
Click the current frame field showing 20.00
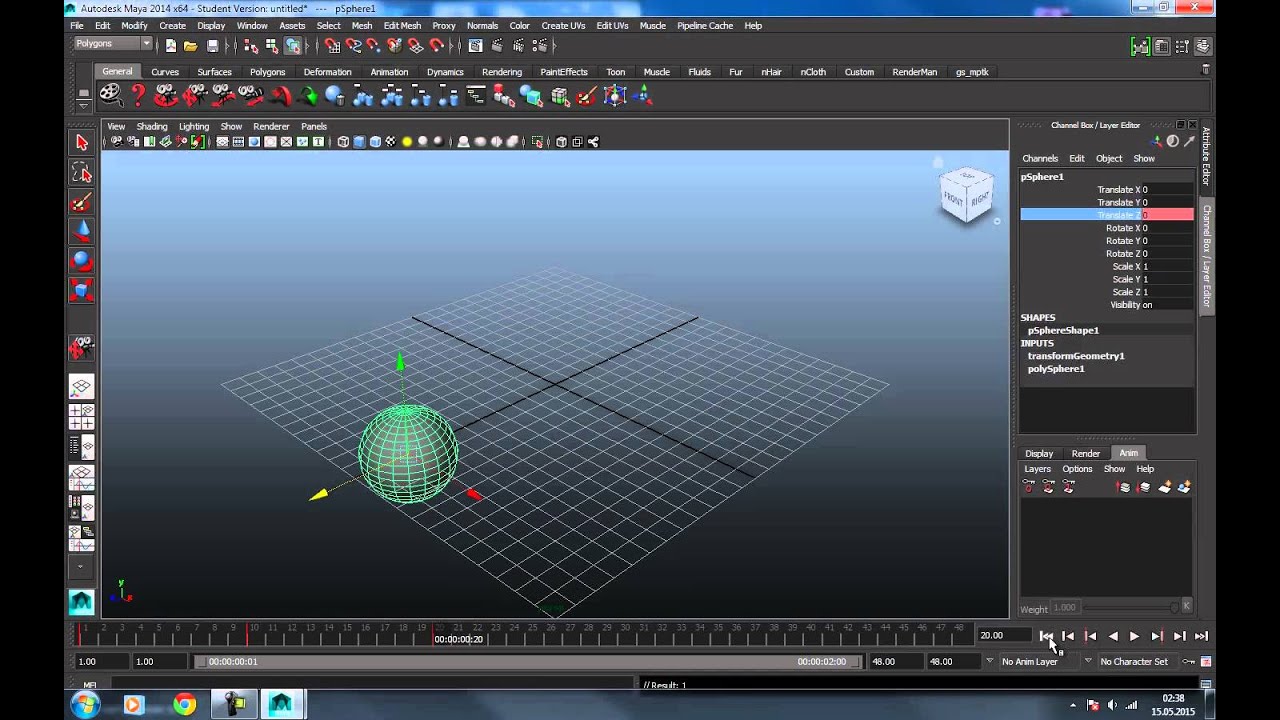(1004, 636)
